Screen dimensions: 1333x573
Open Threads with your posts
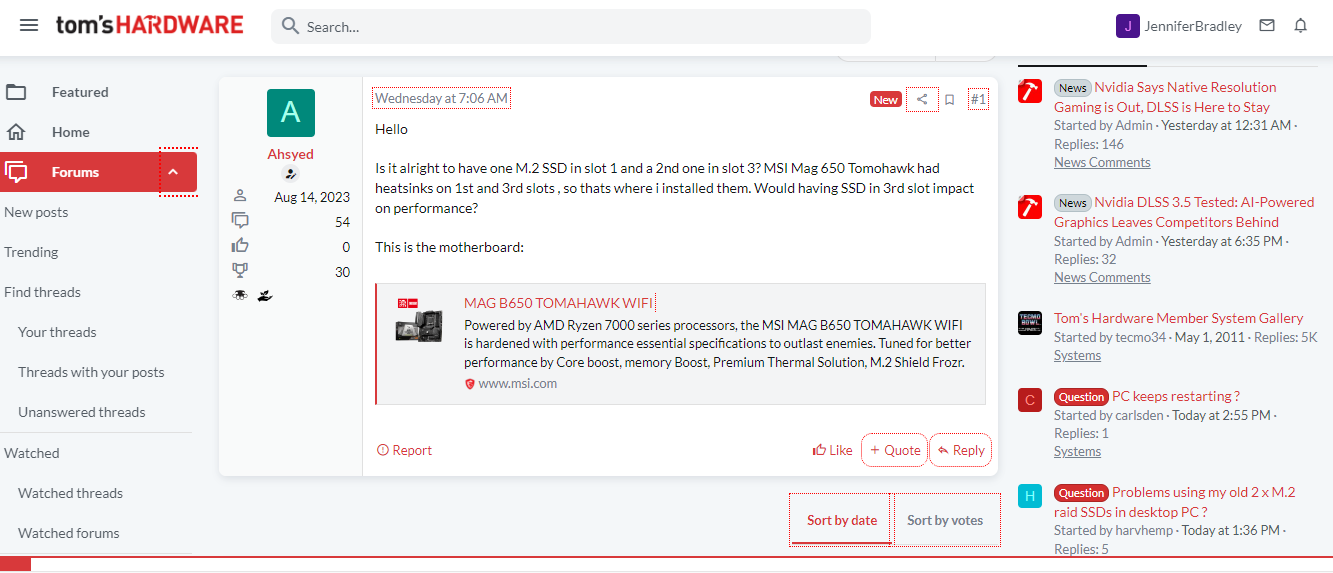click(91, 372)
